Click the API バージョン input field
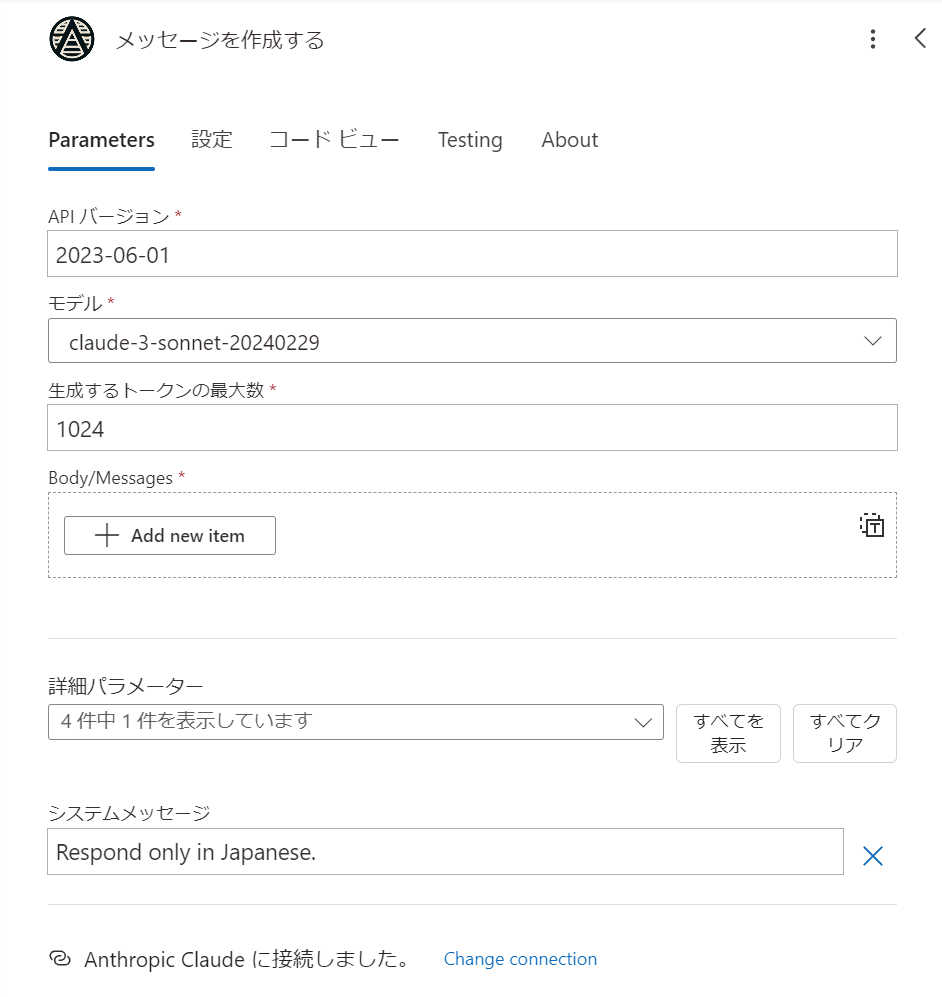Viewport: 942px width, 997px height. pos(472,254)
